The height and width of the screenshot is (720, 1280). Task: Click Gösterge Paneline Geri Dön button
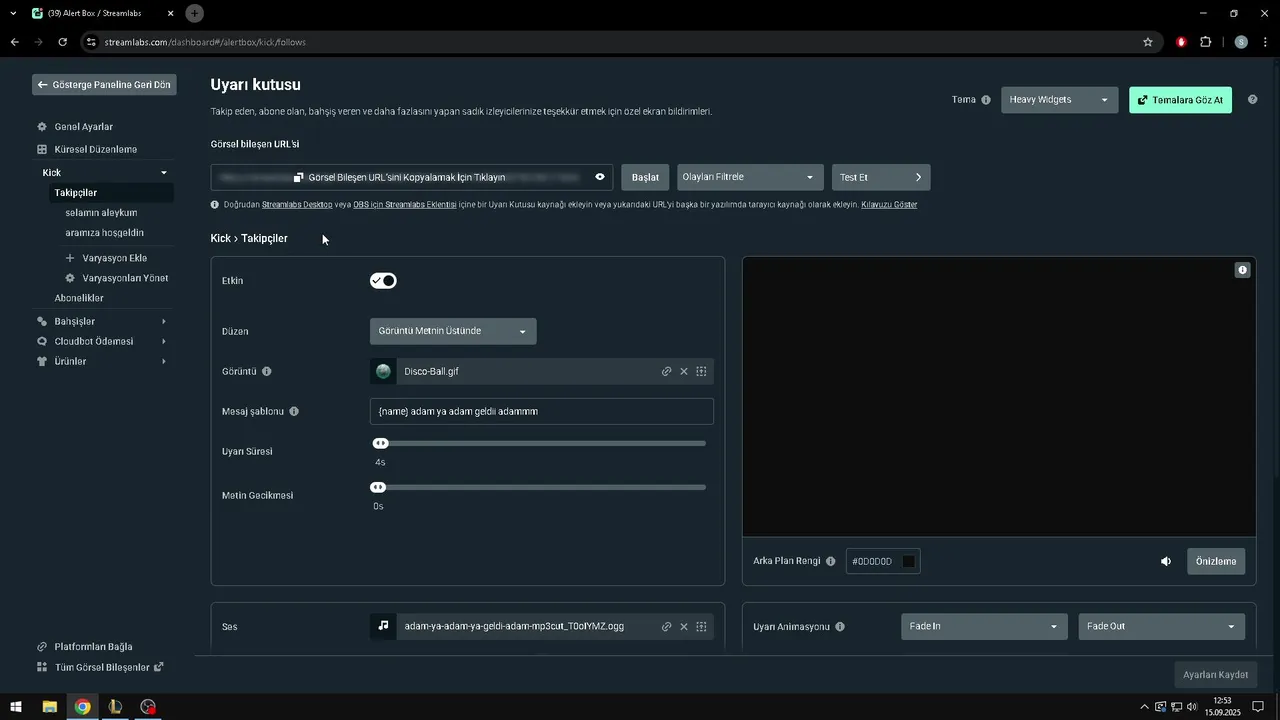pos(104,85)
